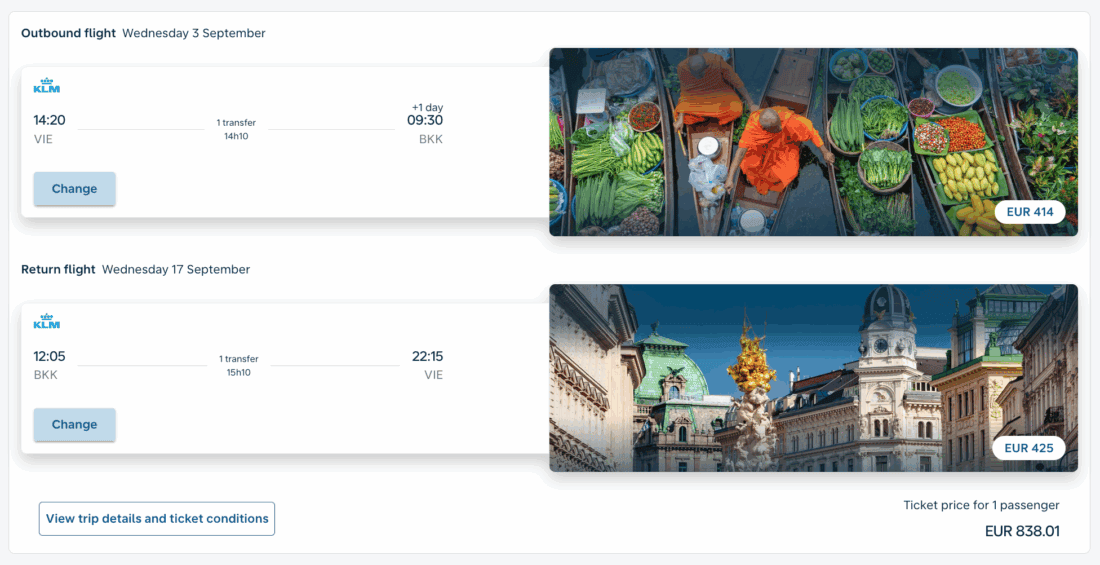Click the KLM logo on return flight
This screenshot has width=1100, height=565.
pyautogui.click(x=47, y=321)
